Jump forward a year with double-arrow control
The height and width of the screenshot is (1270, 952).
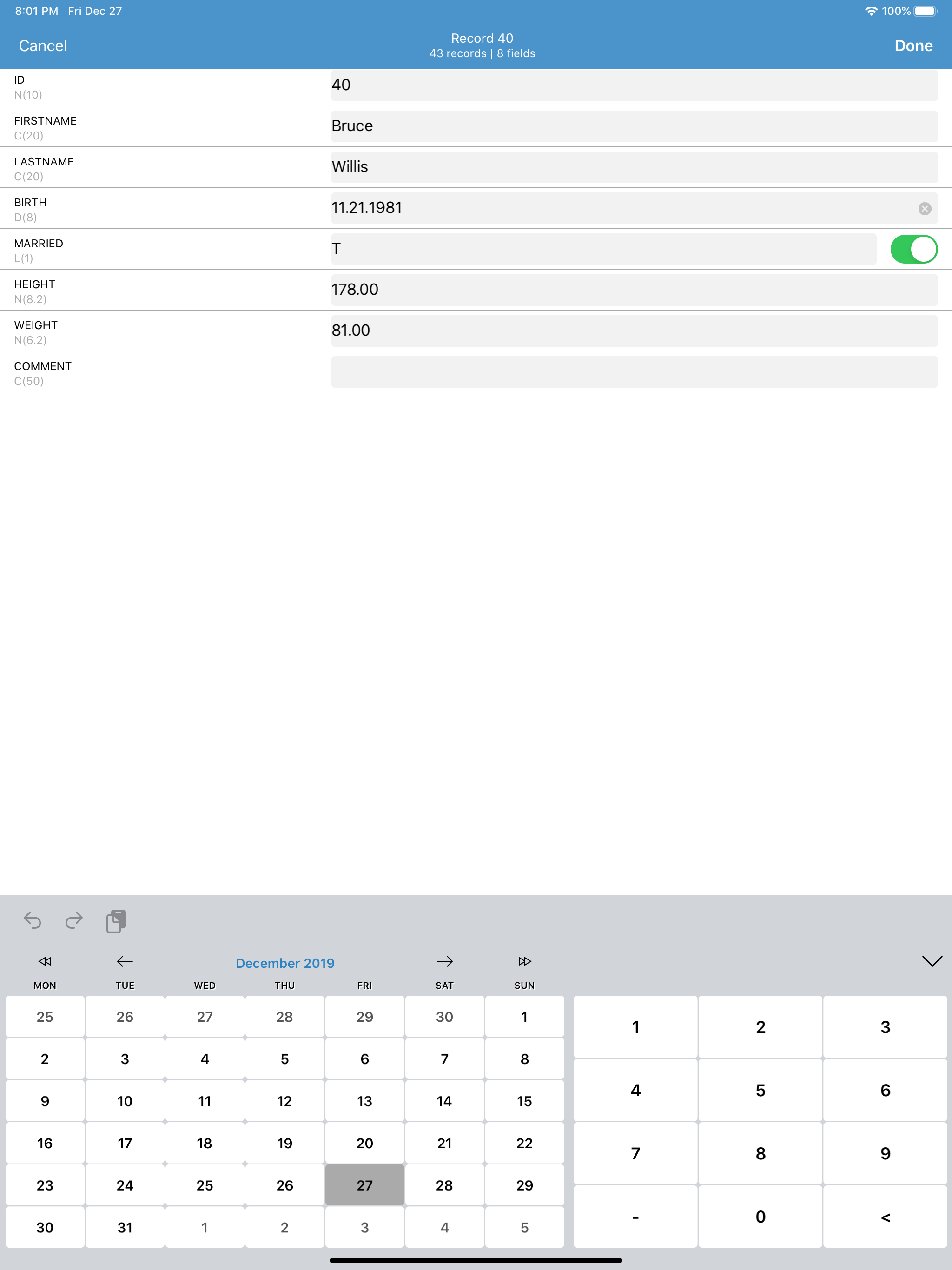[x=525, y=962]
